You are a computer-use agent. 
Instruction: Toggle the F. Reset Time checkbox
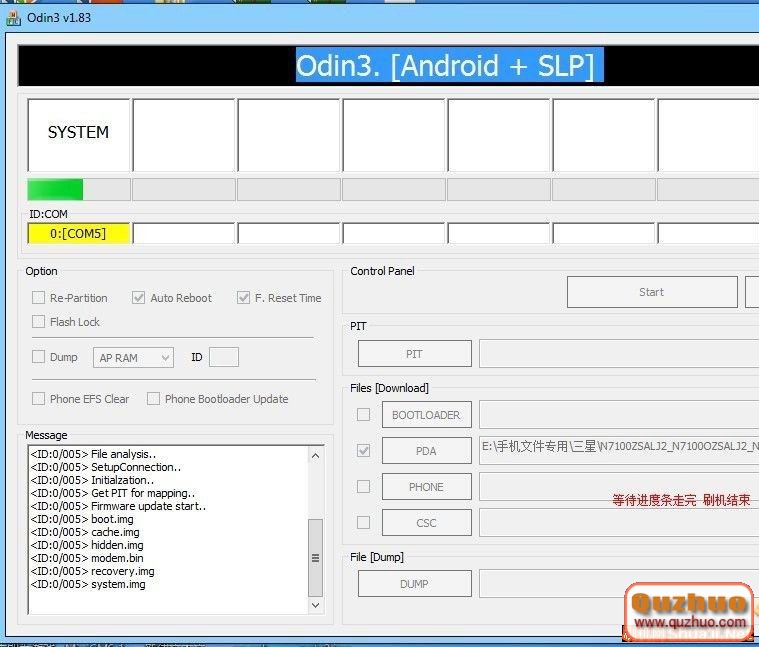(243, 298)
